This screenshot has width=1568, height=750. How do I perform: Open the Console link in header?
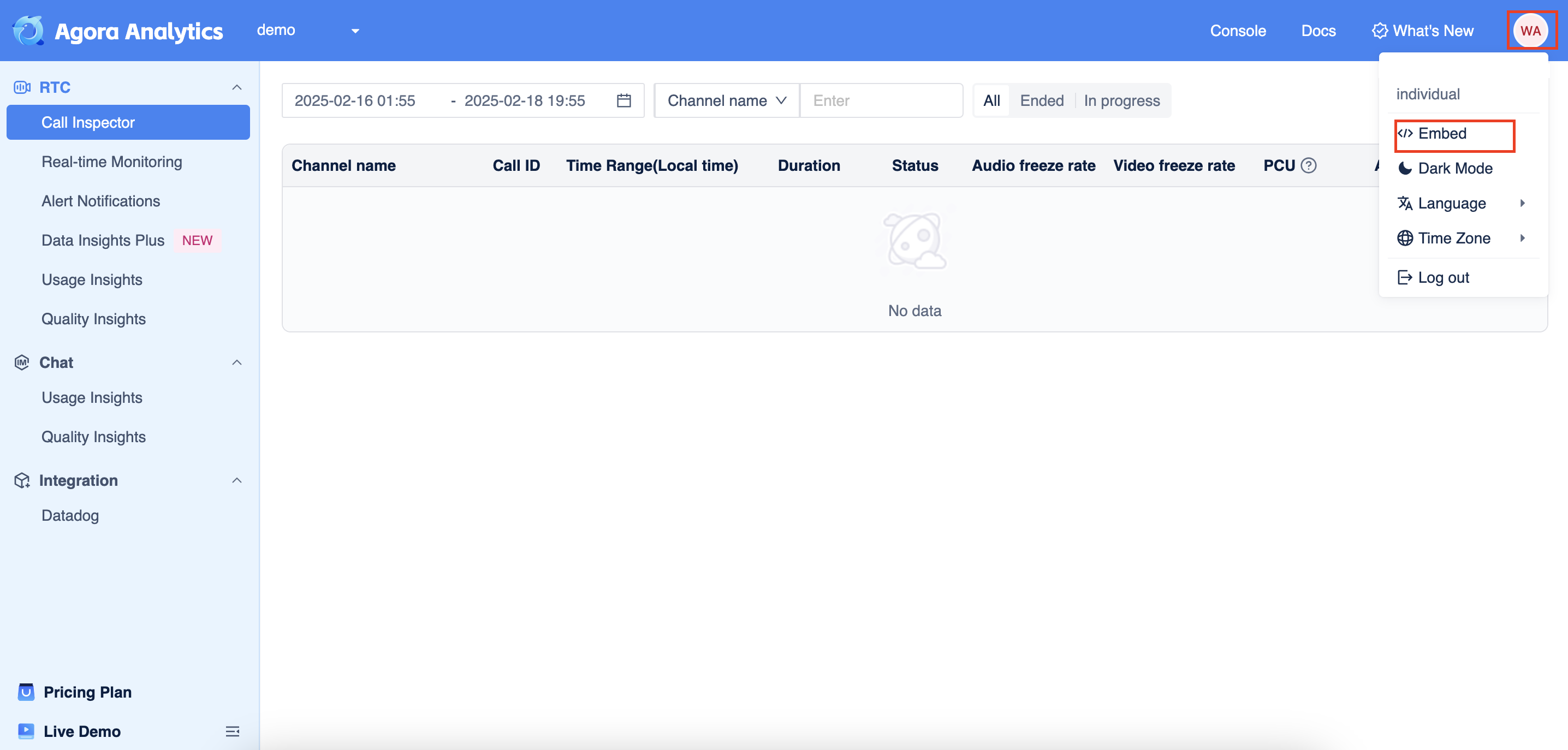point(1238,31)
